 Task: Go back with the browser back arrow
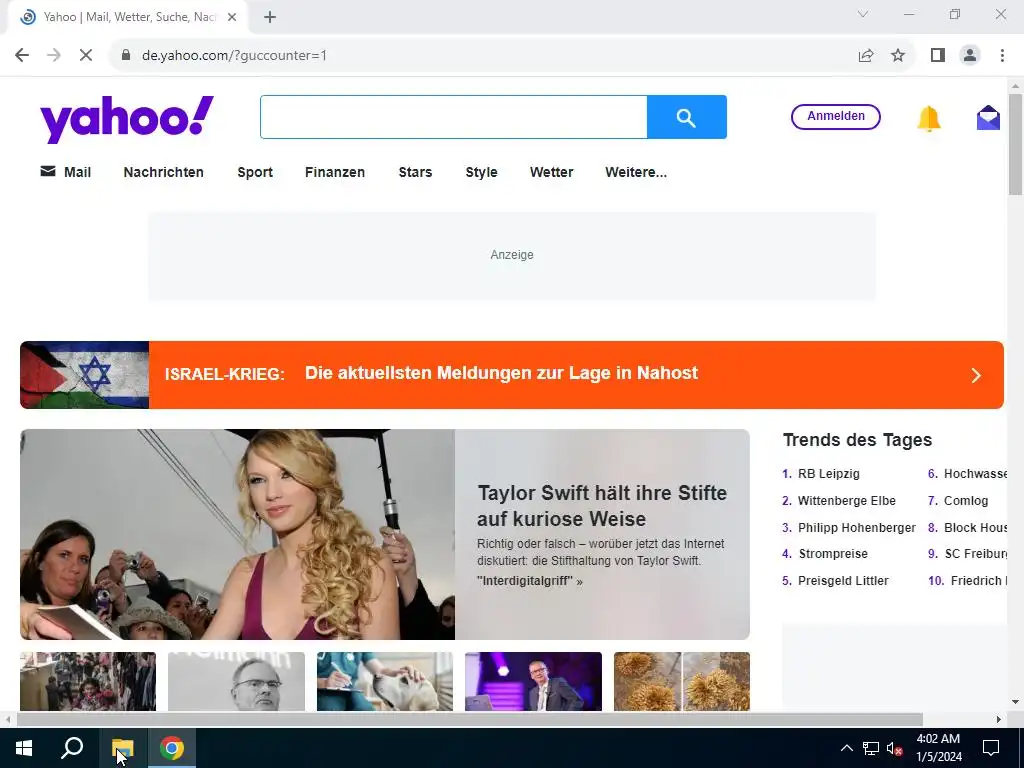[x=22, y=56]
